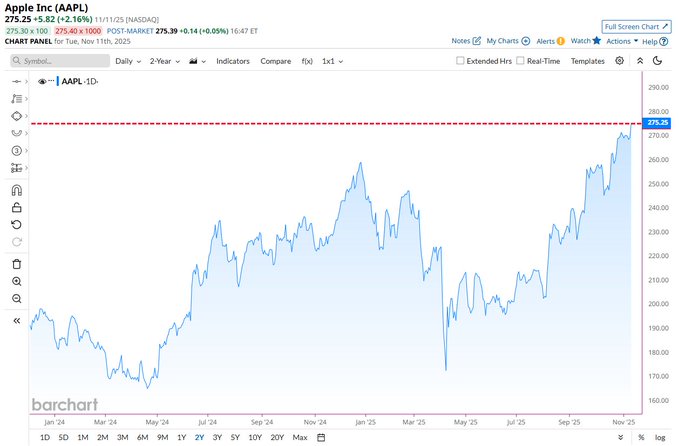Click the AAPL series more options dots
This screenshot has width=679, height=446.
pyautogui.click(x=52, y=81)
